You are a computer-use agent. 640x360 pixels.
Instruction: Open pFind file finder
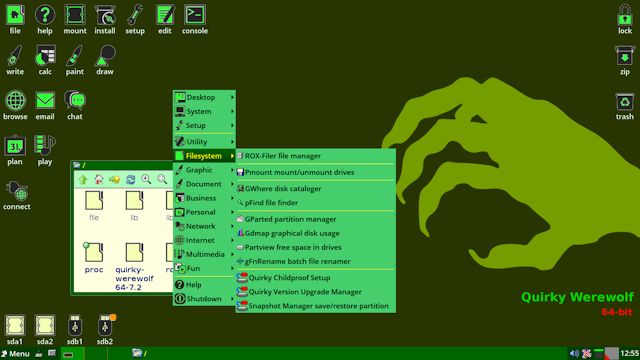coord(315,202)
